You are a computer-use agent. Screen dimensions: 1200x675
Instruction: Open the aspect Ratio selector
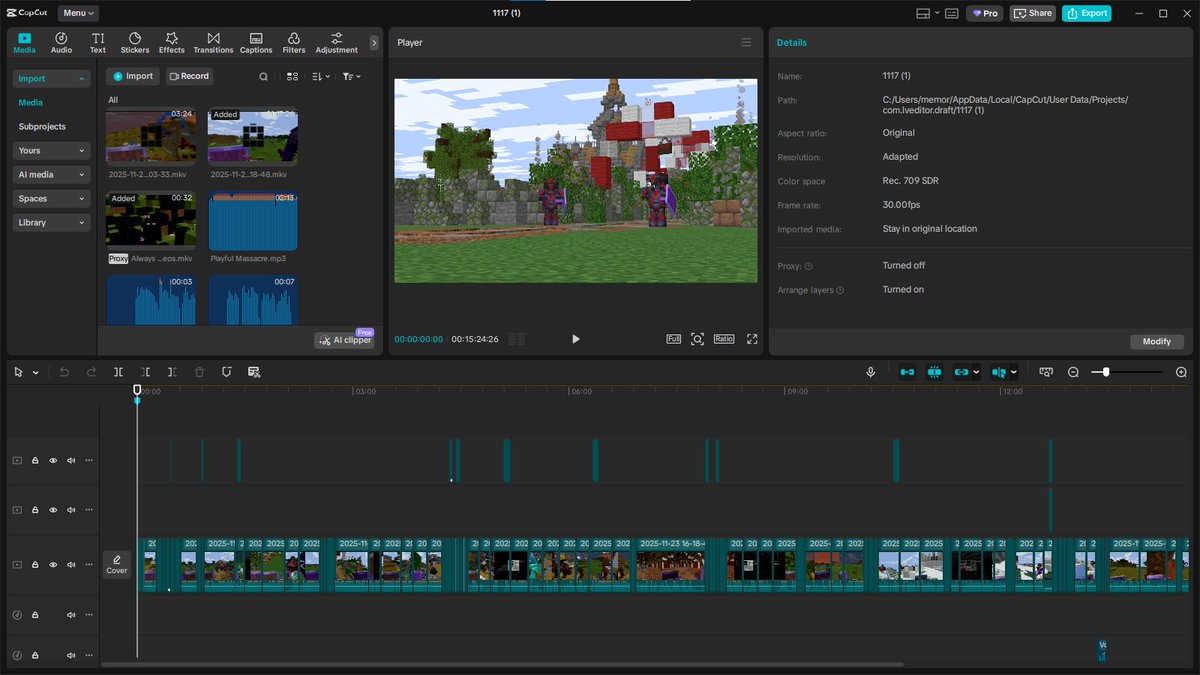click(x=724, y=339)
